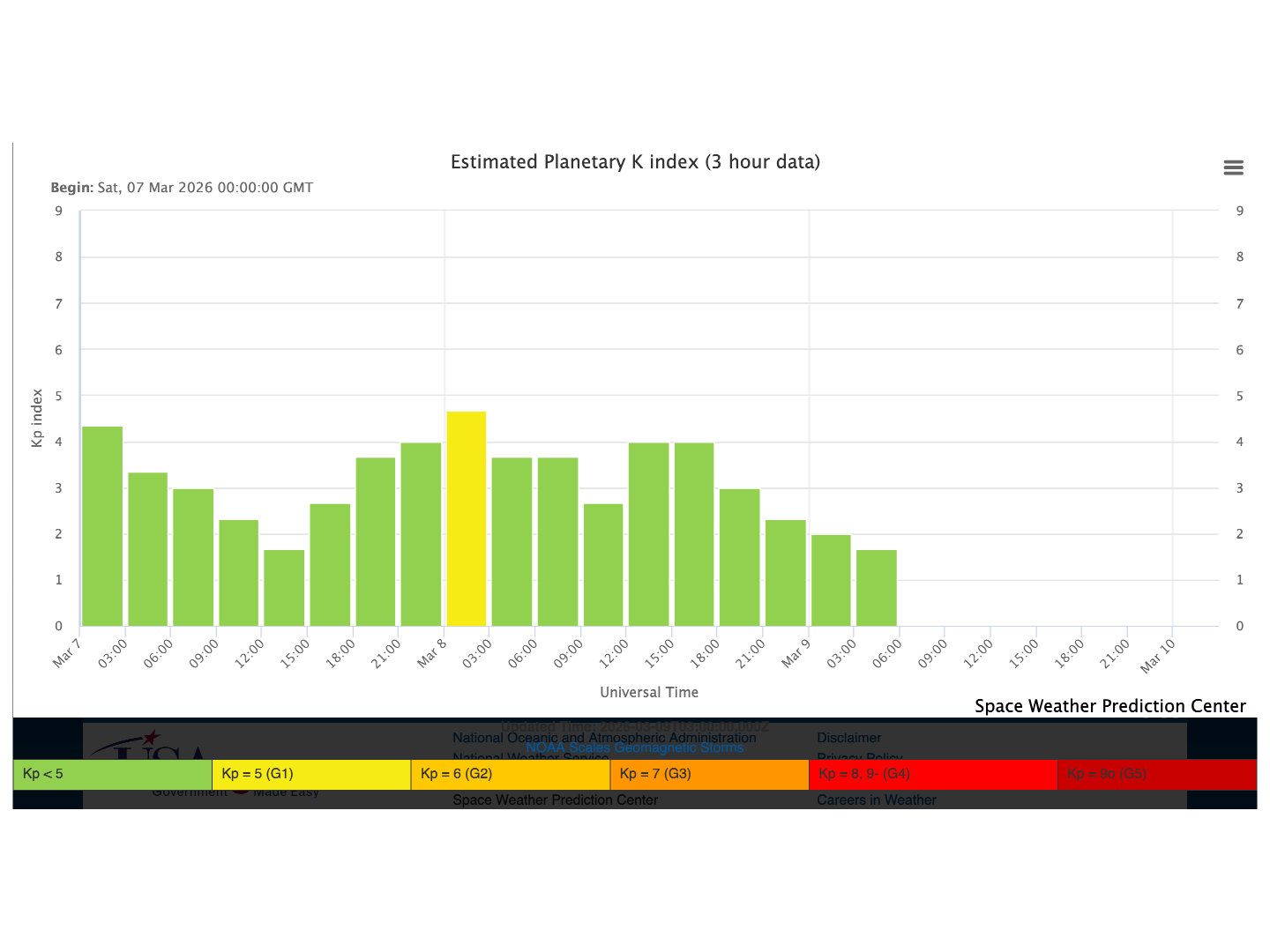Click the yellow Kp 5 bar on Mar 8

[x=467, y=519]
